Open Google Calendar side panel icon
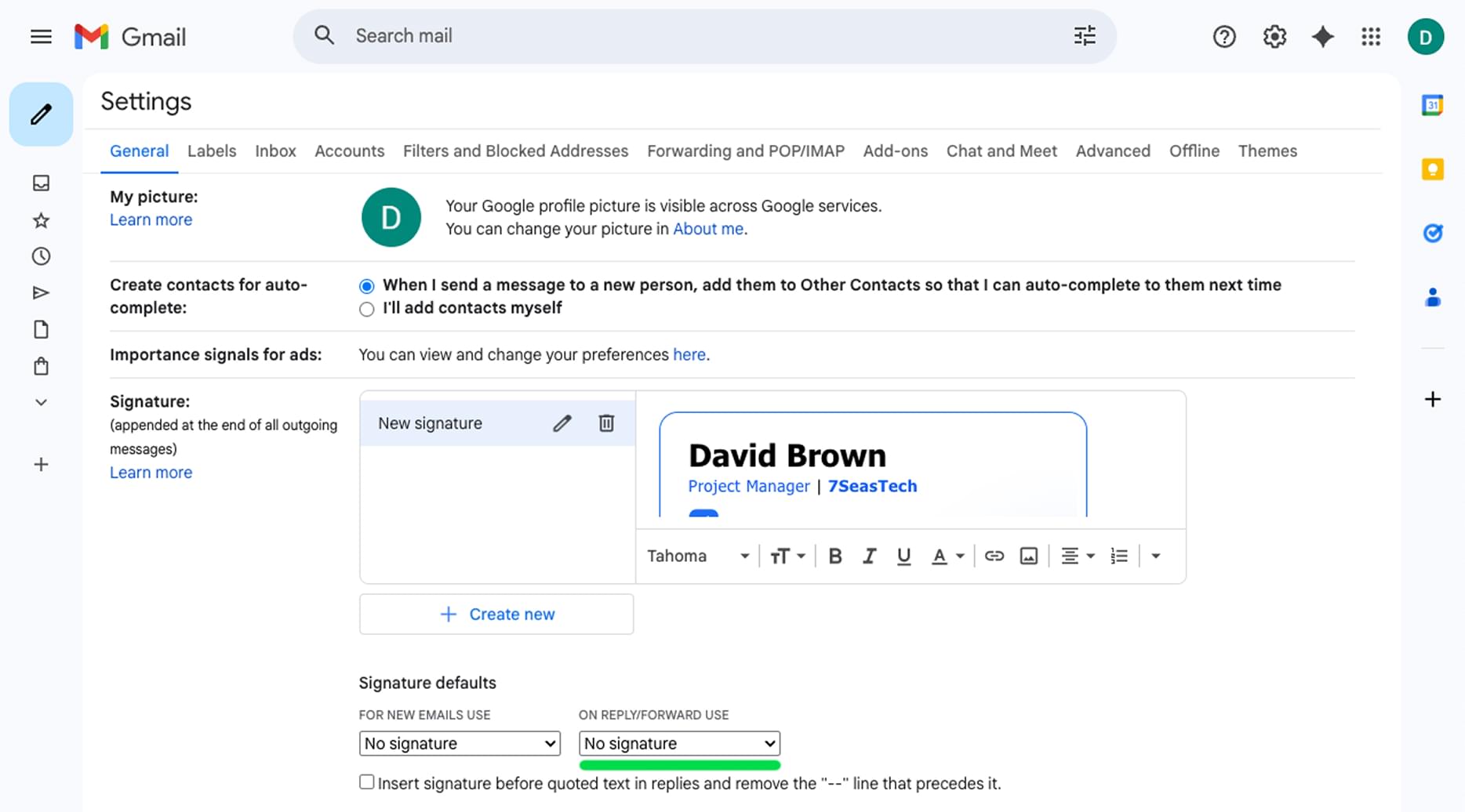Image resolution: width=1465 pixels, height=812 pixels. [1432, 104]
